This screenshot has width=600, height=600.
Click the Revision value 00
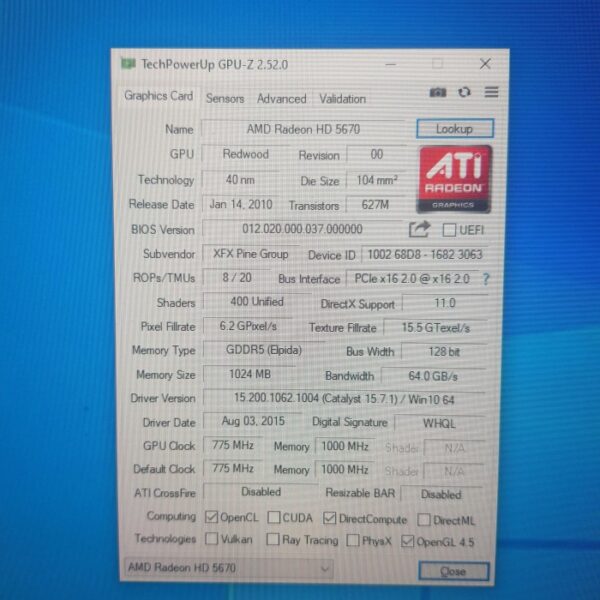[377, 154]
